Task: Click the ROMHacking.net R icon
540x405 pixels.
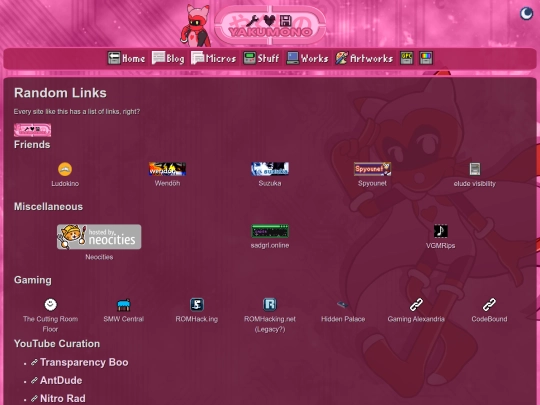Action: click(x=270, y=304)
